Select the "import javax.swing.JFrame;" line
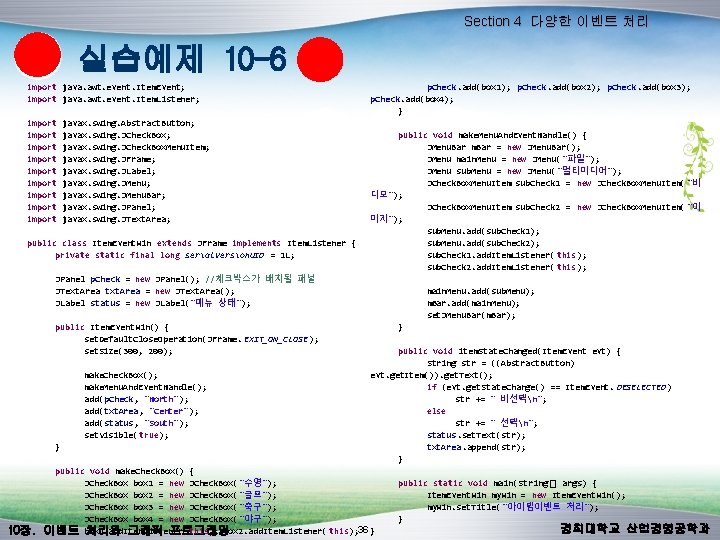The image size is (720, 540). coord(91,159)
